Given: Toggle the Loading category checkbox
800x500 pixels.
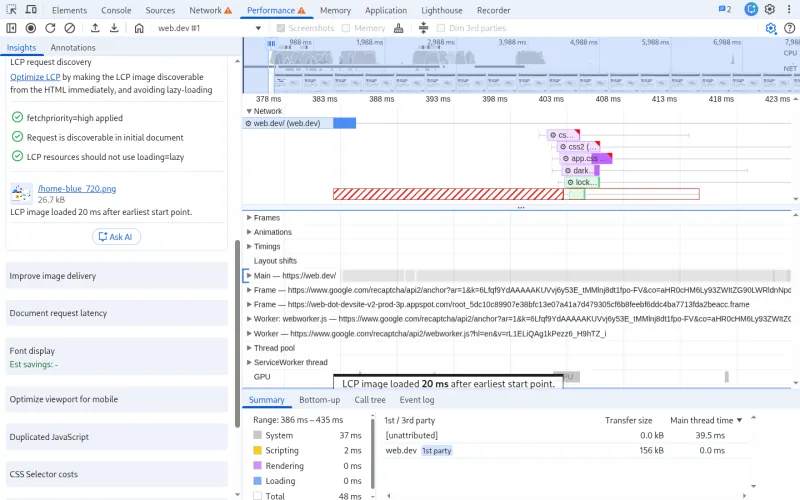Looking at the screenshot, I should 258,481.
